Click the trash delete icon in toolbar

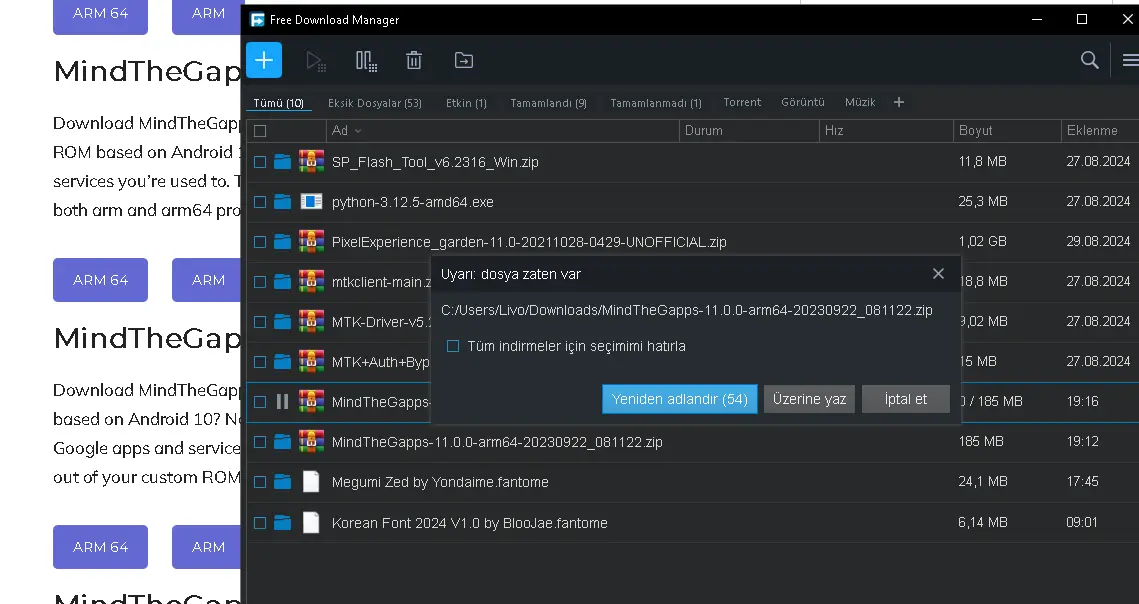[x=414, y=60]
